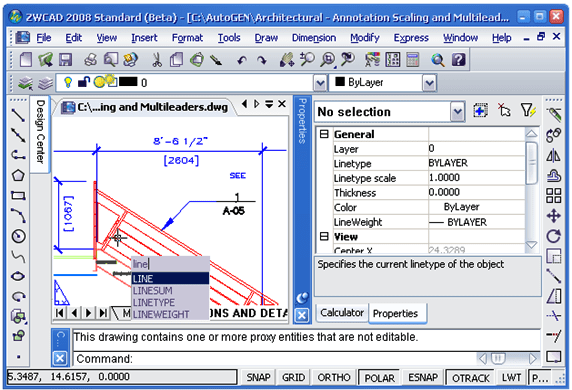Choose the Circle tool in left toolbar
The width and height of the screenshot is (572, 390).
pos(18,236)
